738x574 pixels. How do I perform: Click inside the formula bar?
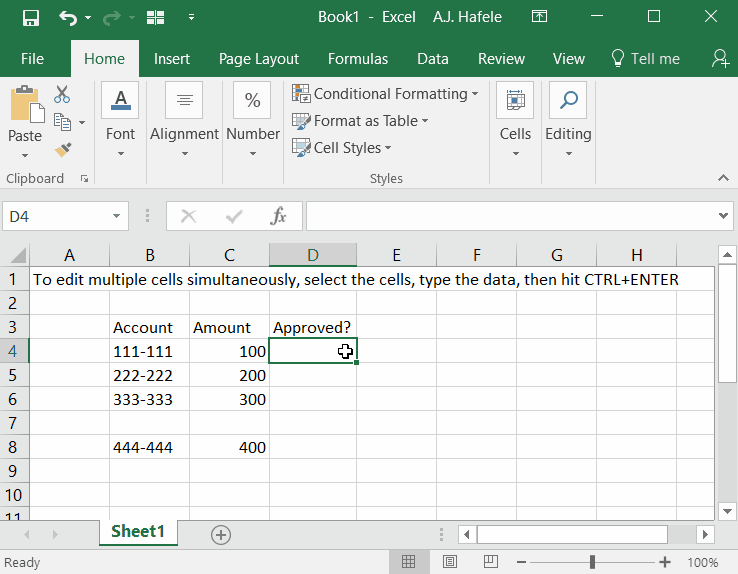(x=511, y=216)
